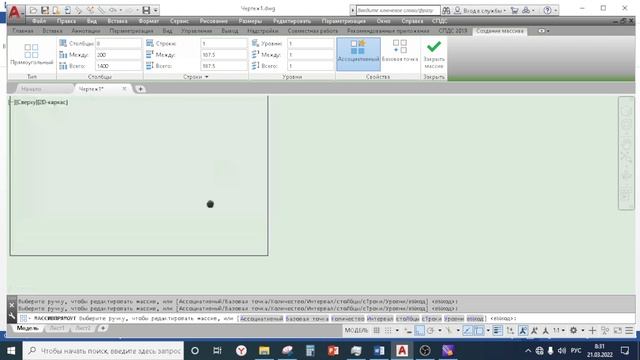Open PowerPoint from the taskbar
The width and height of the screenshot is (640, 360).
[333, 351]
